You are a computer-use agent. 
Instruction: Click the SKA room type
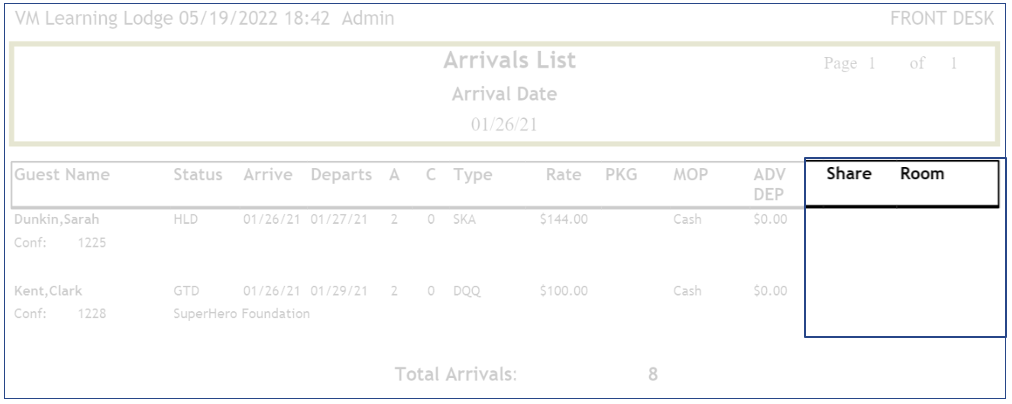click(465, 219)
